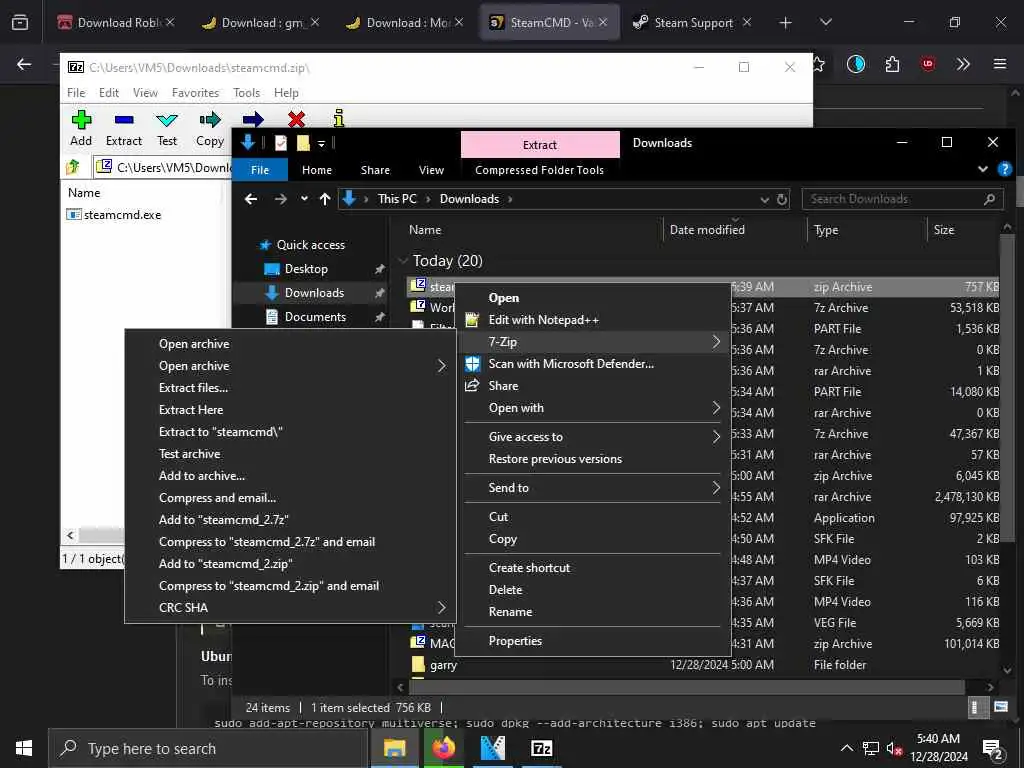Image resolution: width=1024 pixels, height=768 pixels.
Task: Click Properties in the context menu
Action: coord(593,641)
